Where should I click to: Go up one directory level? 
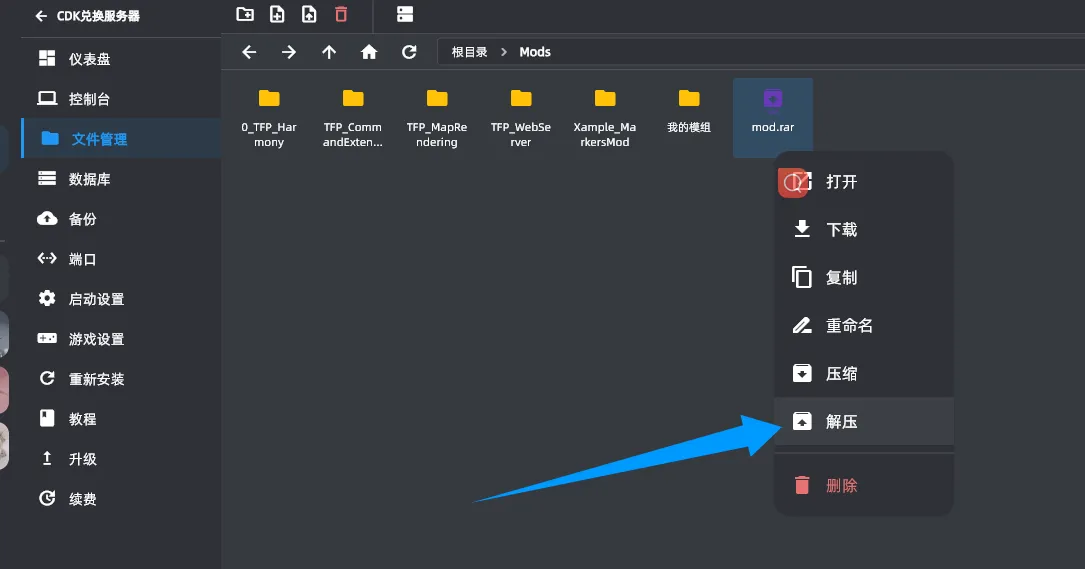329,52
